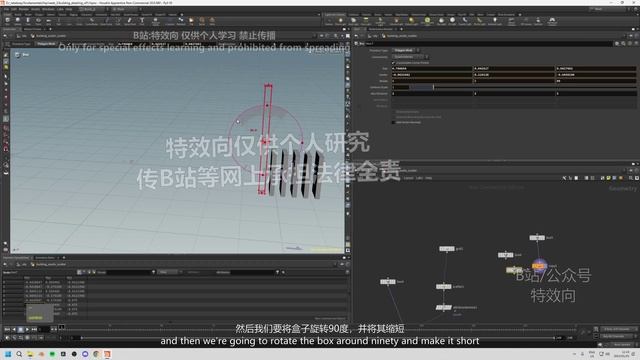640x360 pixels.
Task: Open the Render menu
Action: 24,9
